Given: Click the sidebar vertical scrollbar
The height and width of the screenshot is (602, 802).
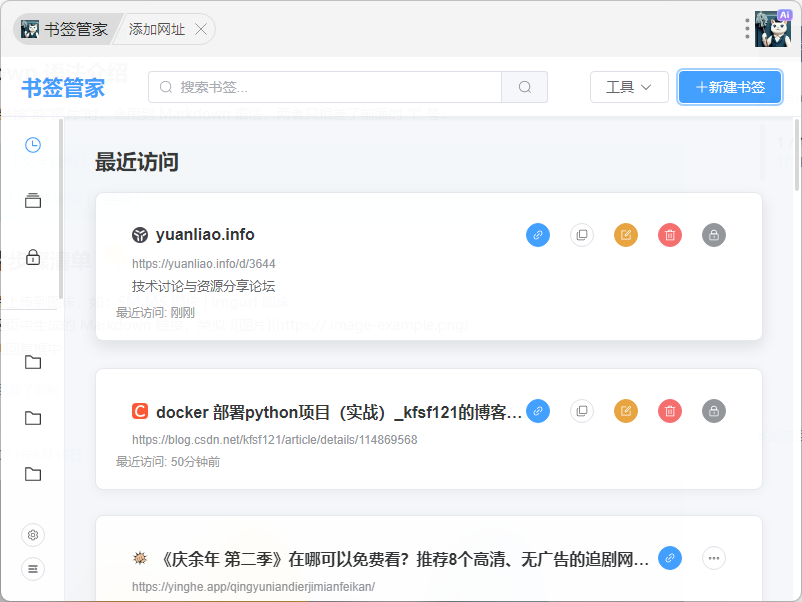Looking at the screenshot, I should 61,209.
